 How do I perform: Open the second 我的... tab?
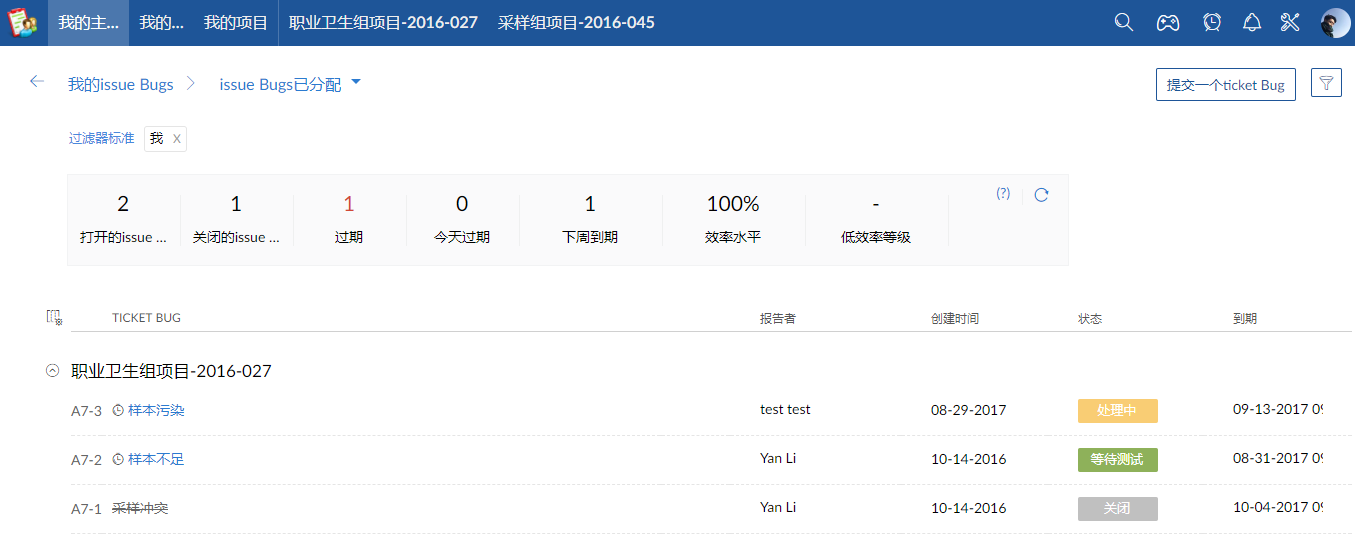tap(161, 22)
